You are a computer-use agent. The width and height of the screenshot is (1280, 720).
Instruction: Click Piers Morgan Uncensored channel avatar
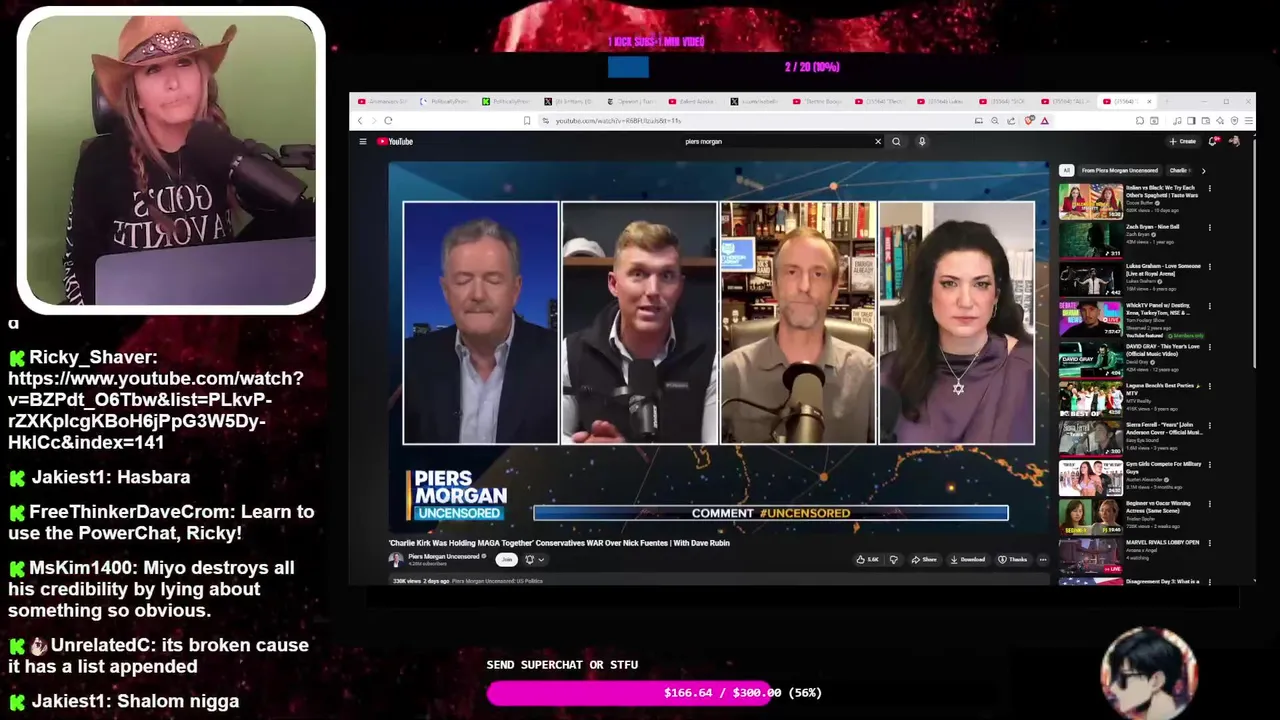(396, 559)
